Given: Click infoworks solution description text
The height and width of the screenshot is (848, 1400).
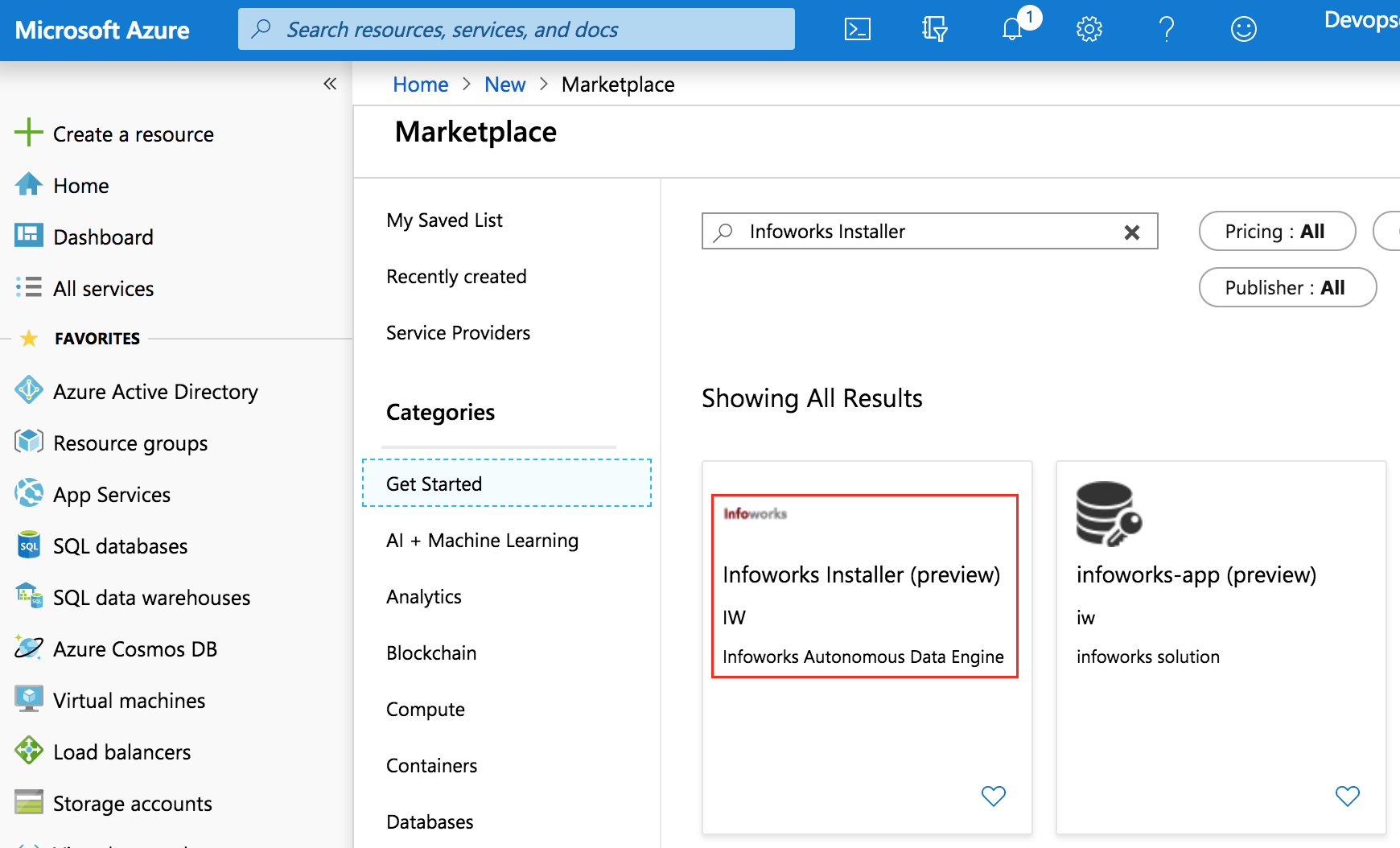Looking at the screenshot, I should [1148, 657].
